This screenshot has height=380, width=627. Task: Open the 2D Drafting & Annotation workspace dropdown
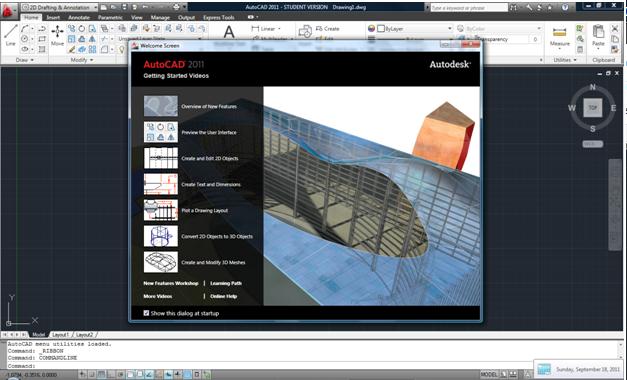(59, 7)
